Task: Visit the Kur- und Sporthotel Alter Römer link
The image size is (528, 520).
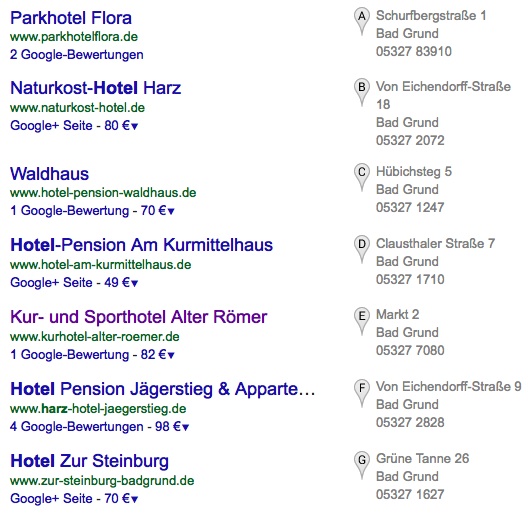Action: (x=138, y=317)
